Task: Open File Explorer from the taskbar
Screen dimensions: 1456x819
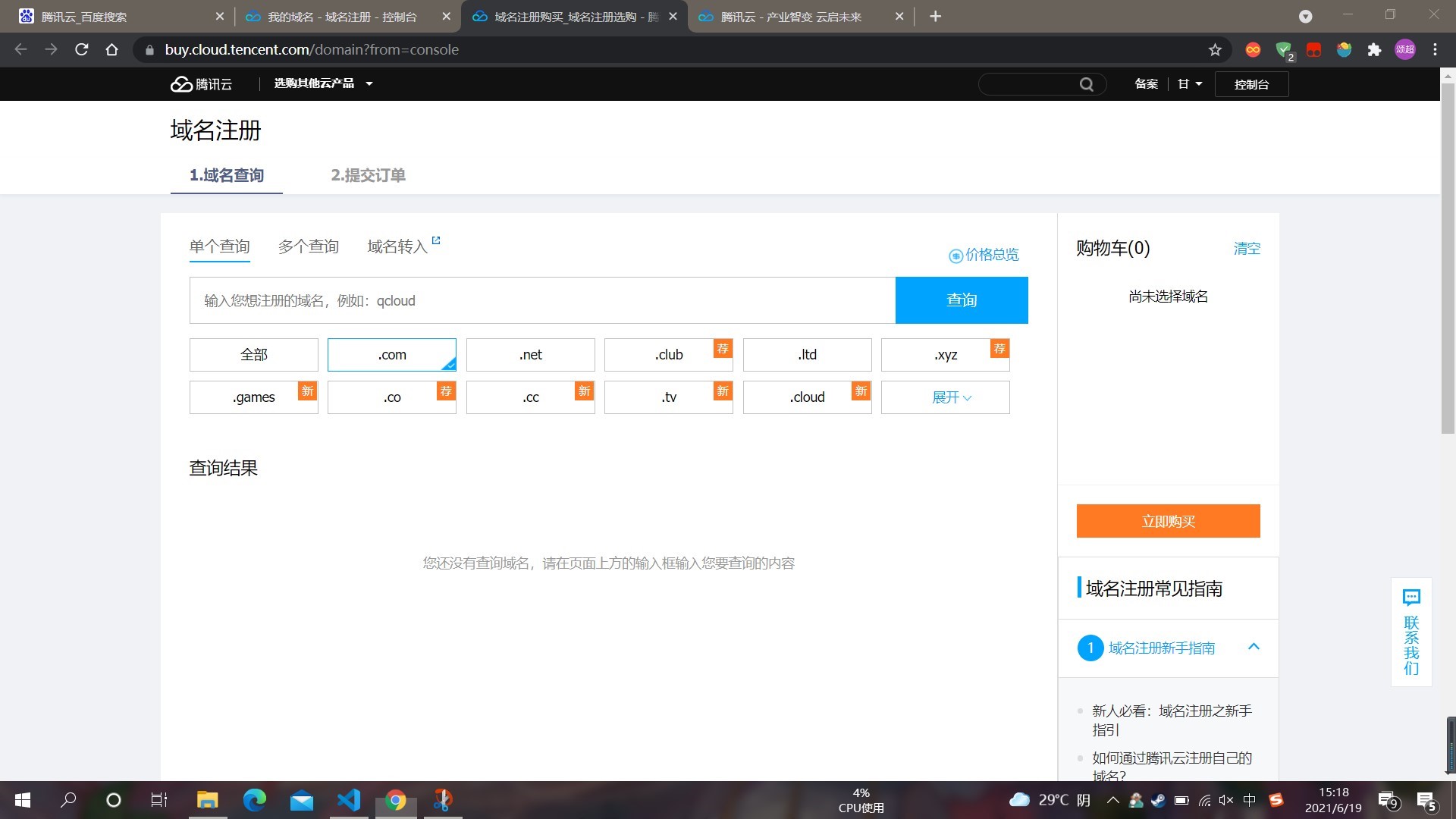Action: 207,800
